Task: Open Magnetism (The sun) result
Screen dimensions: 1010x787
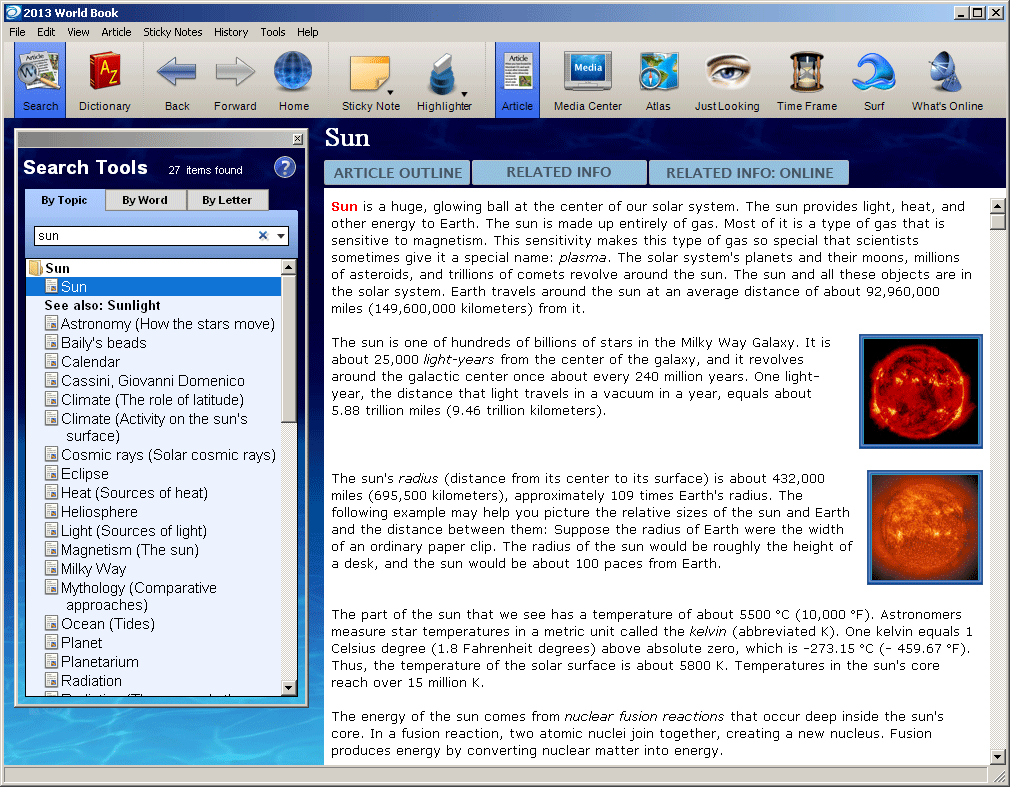Action: [x=129, y=549]
